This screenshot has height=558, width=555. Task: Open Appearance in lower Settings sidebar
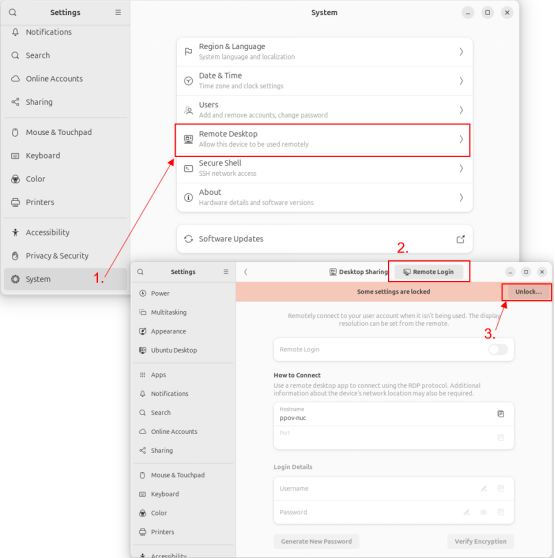[x=184, y=332]
